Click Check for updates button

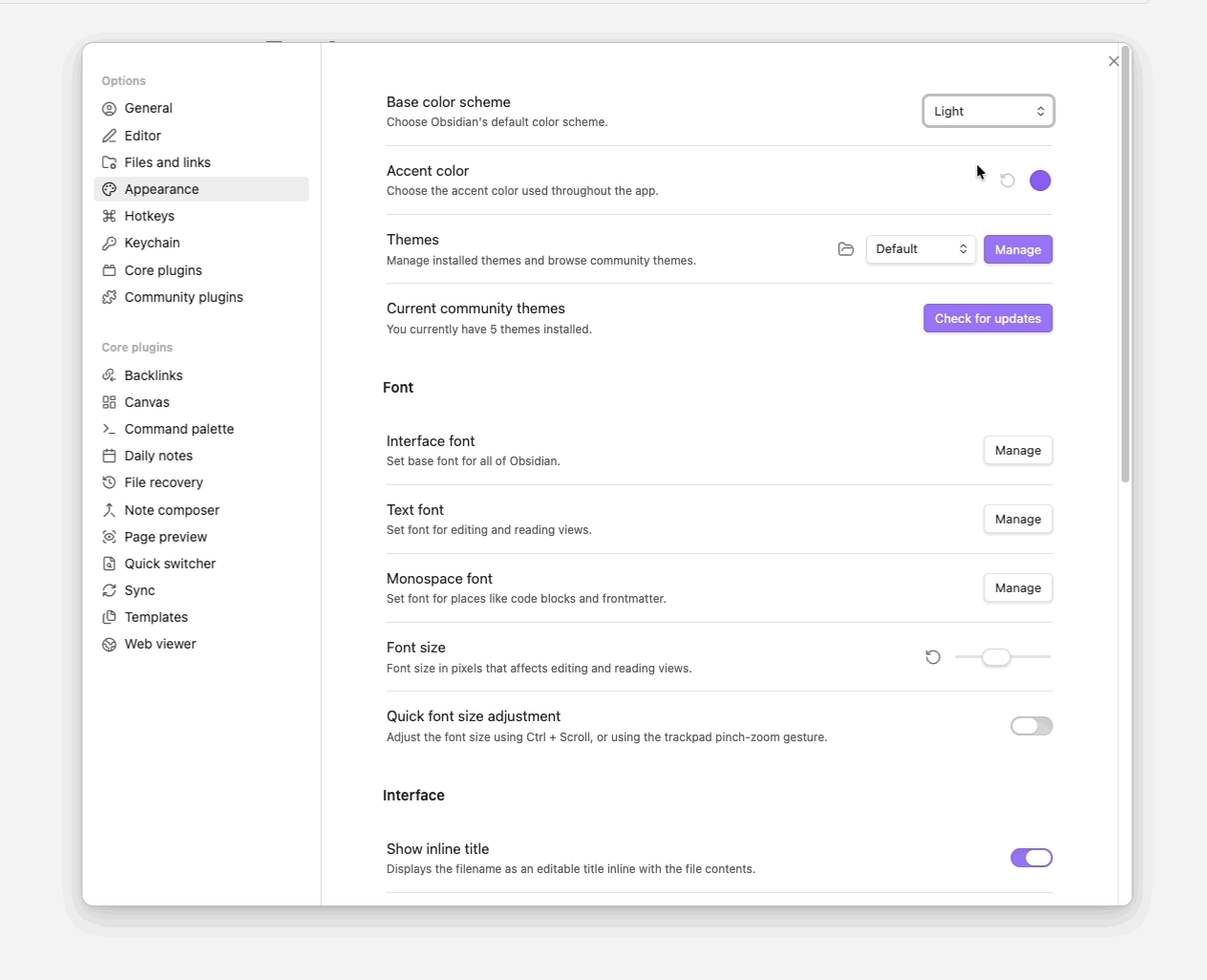987,318
